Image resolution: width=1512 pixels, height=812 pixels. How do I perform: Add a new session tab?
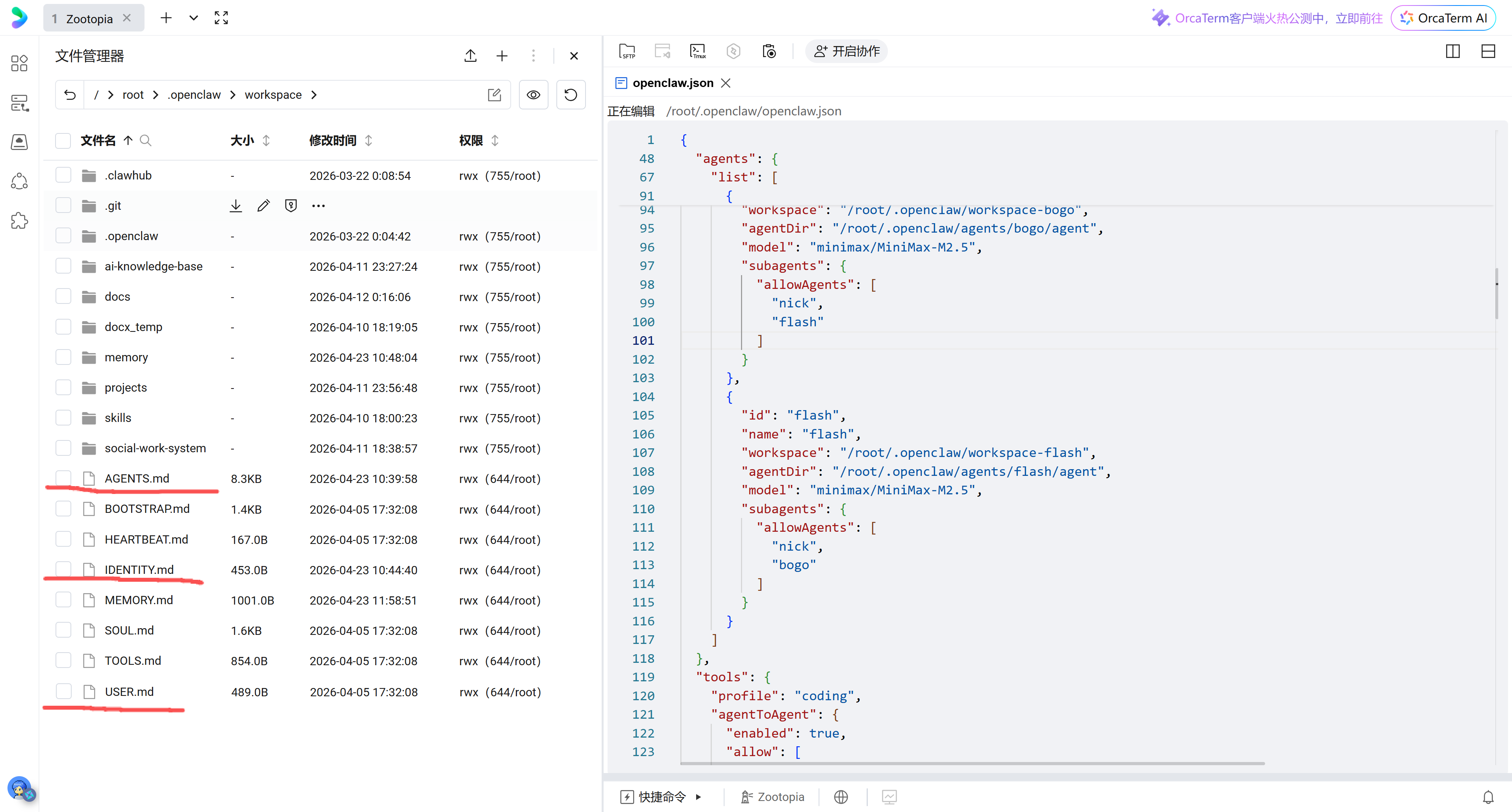tap(166, 18)
